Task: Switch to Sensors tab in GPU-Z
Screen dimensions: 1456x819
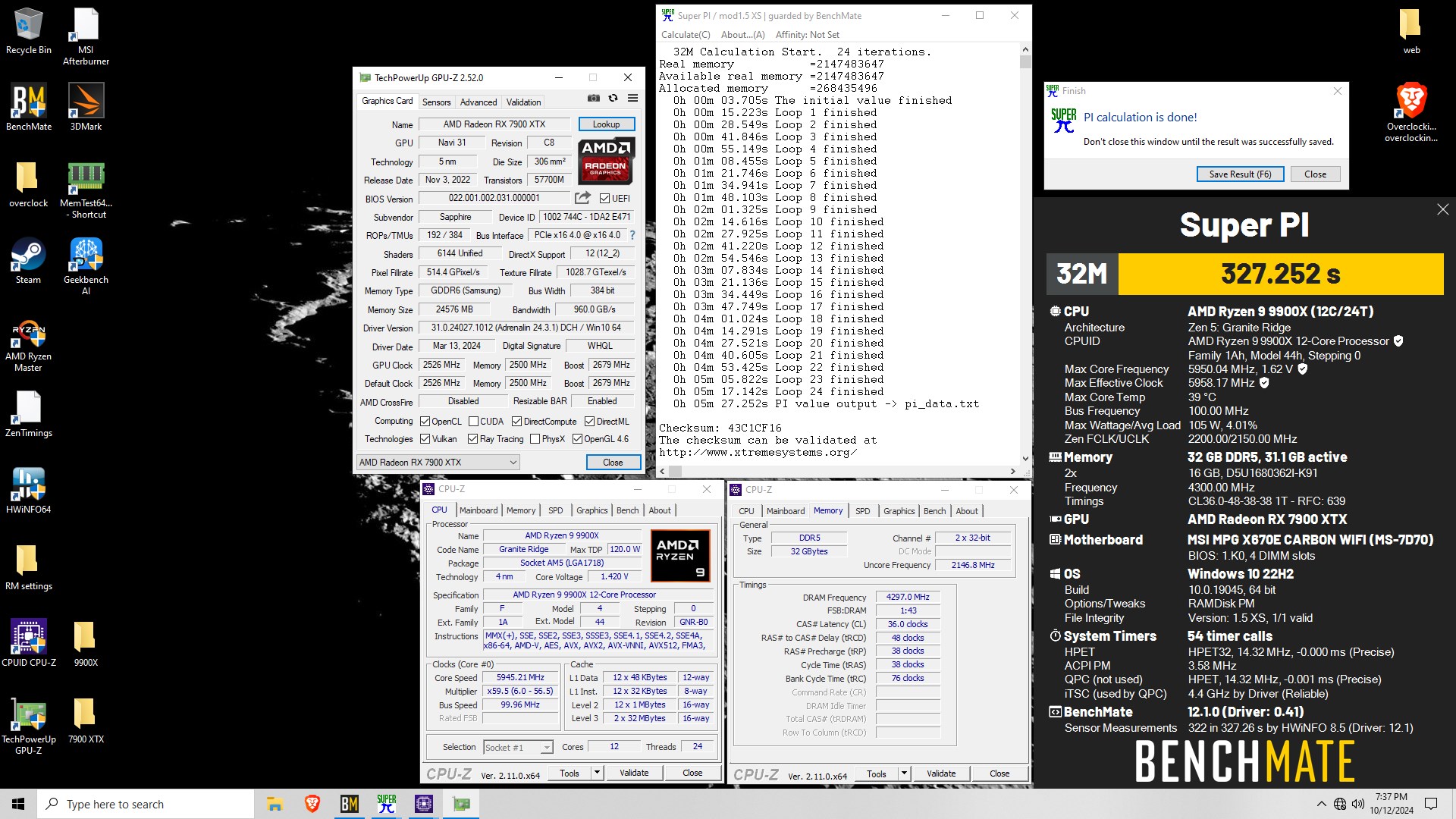Action: pos(436,102)
